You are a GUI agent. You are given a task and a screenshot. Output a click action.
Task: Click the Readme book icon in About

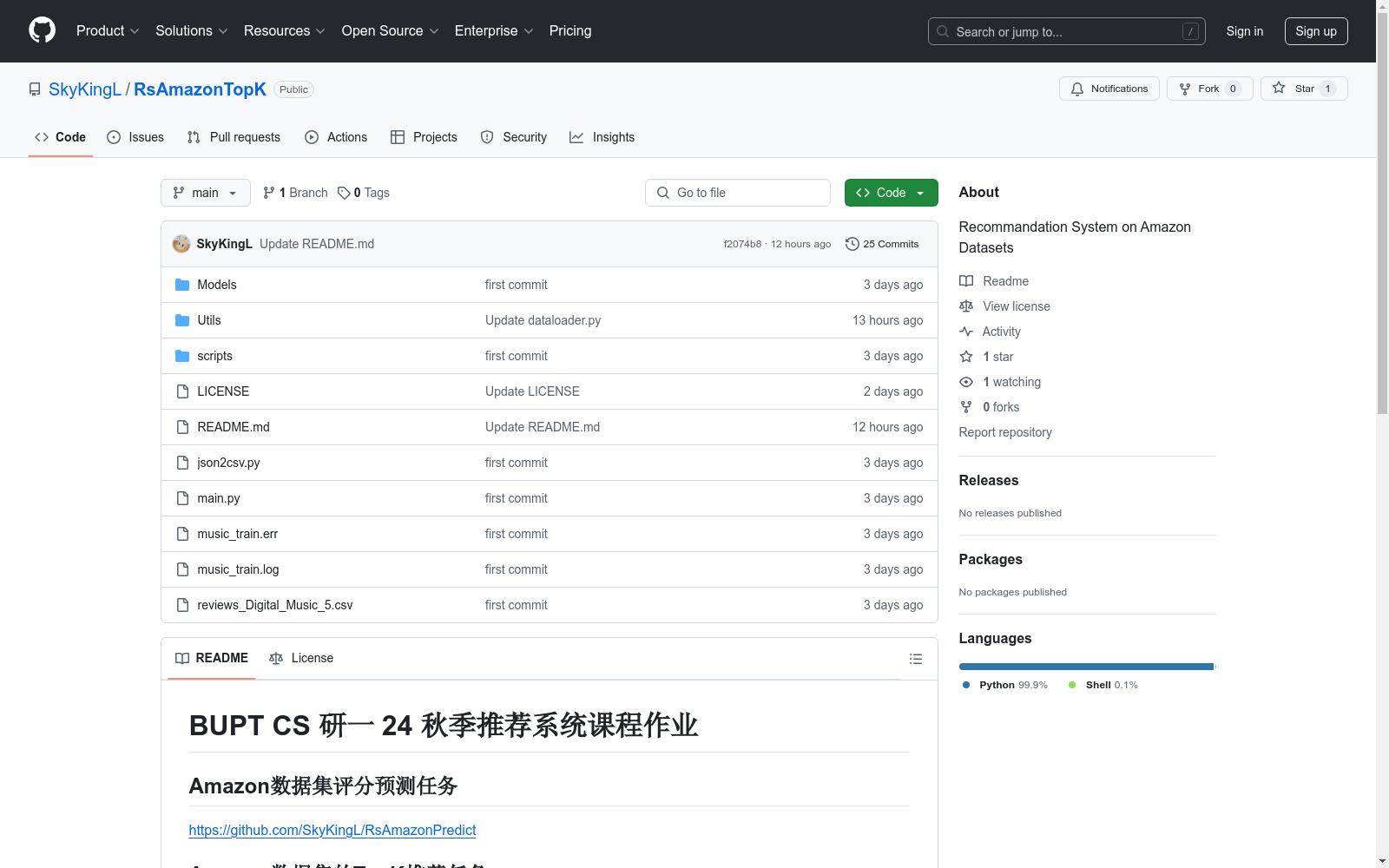point(966,281)
